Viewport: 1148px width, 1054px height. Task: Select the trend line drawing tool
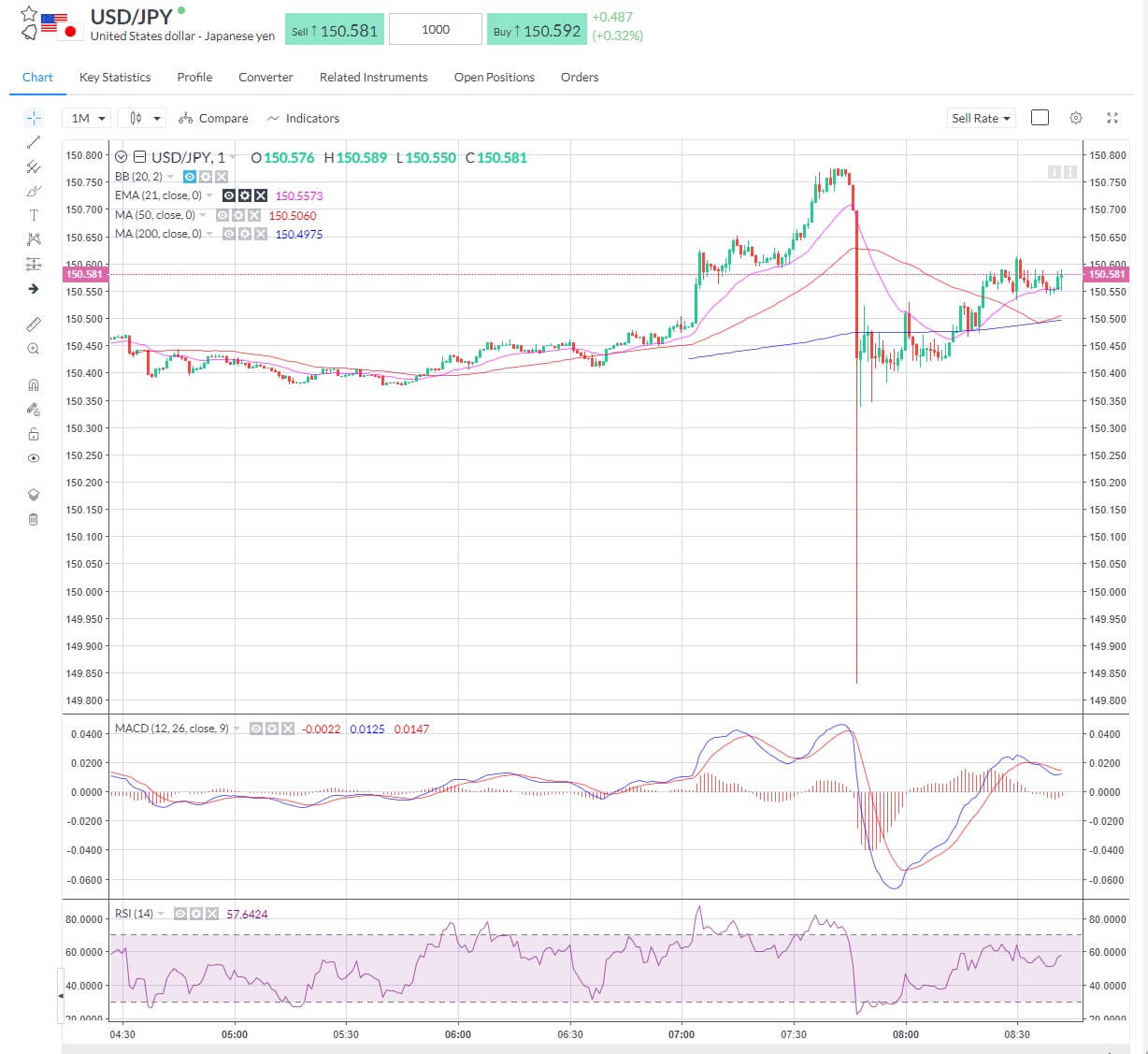[x=34, y=142]
